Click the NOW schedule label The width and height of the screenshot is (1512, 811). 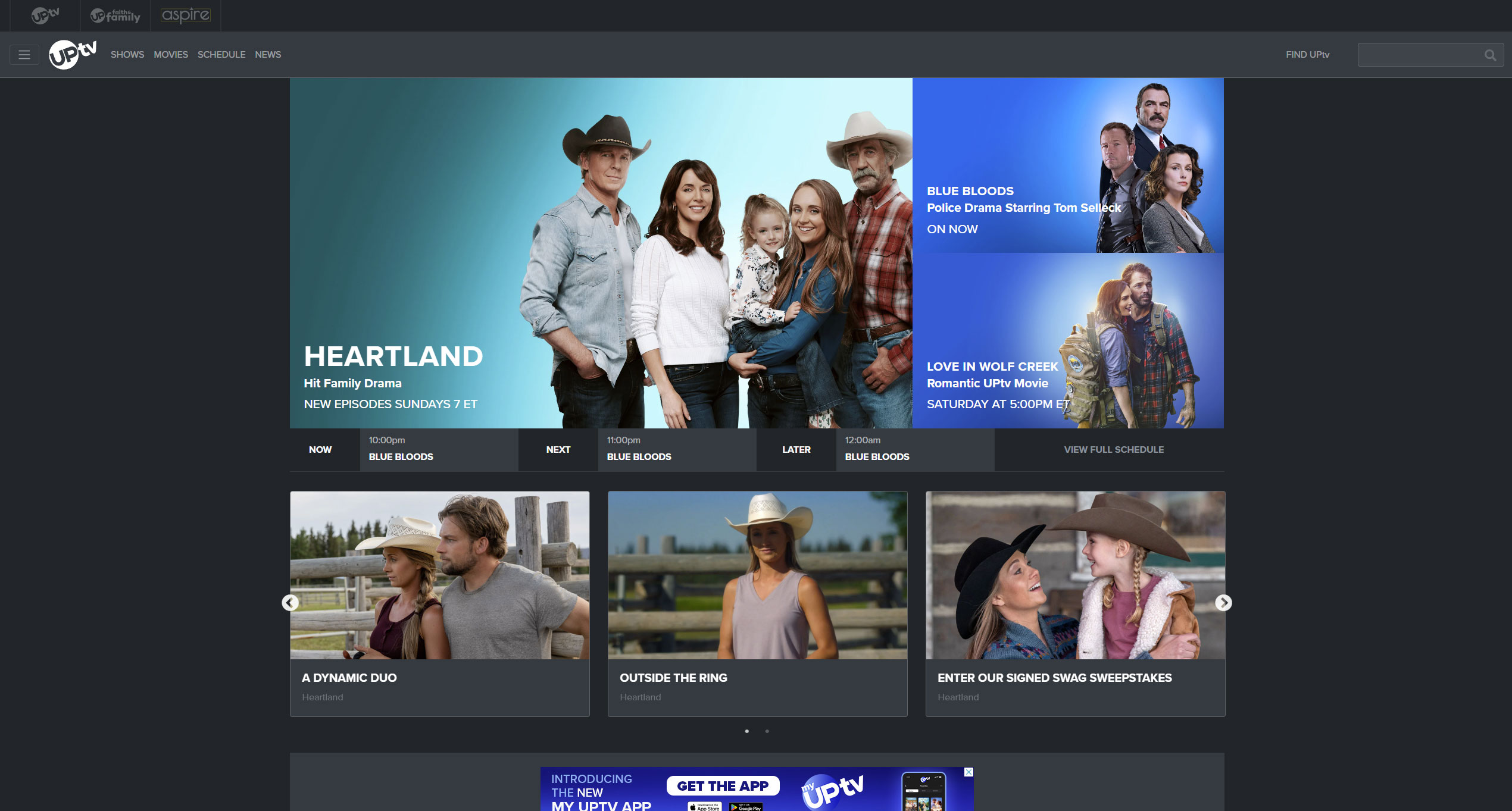click(320, 450)
